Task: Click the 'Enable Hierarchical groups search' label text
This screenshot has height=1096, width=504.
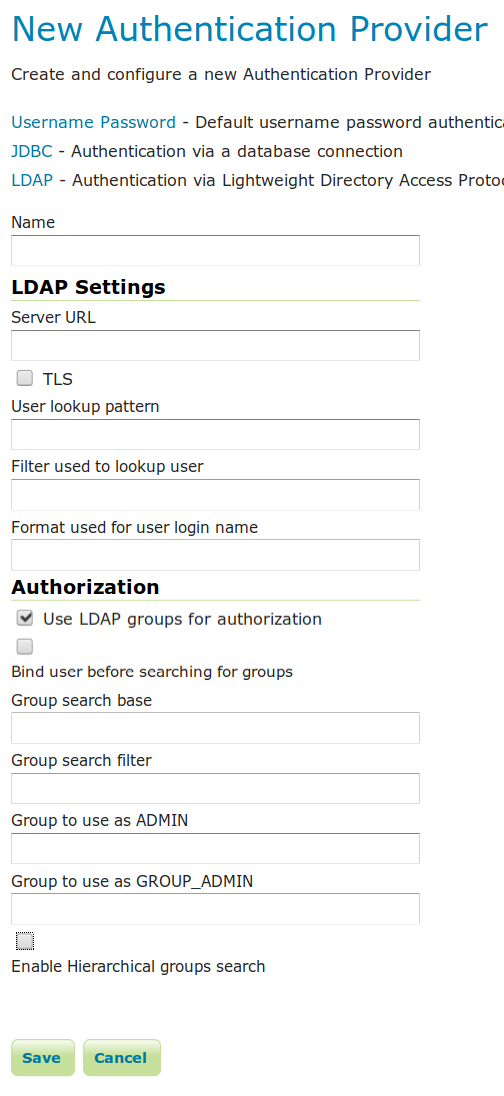Action: pos(138,967)
